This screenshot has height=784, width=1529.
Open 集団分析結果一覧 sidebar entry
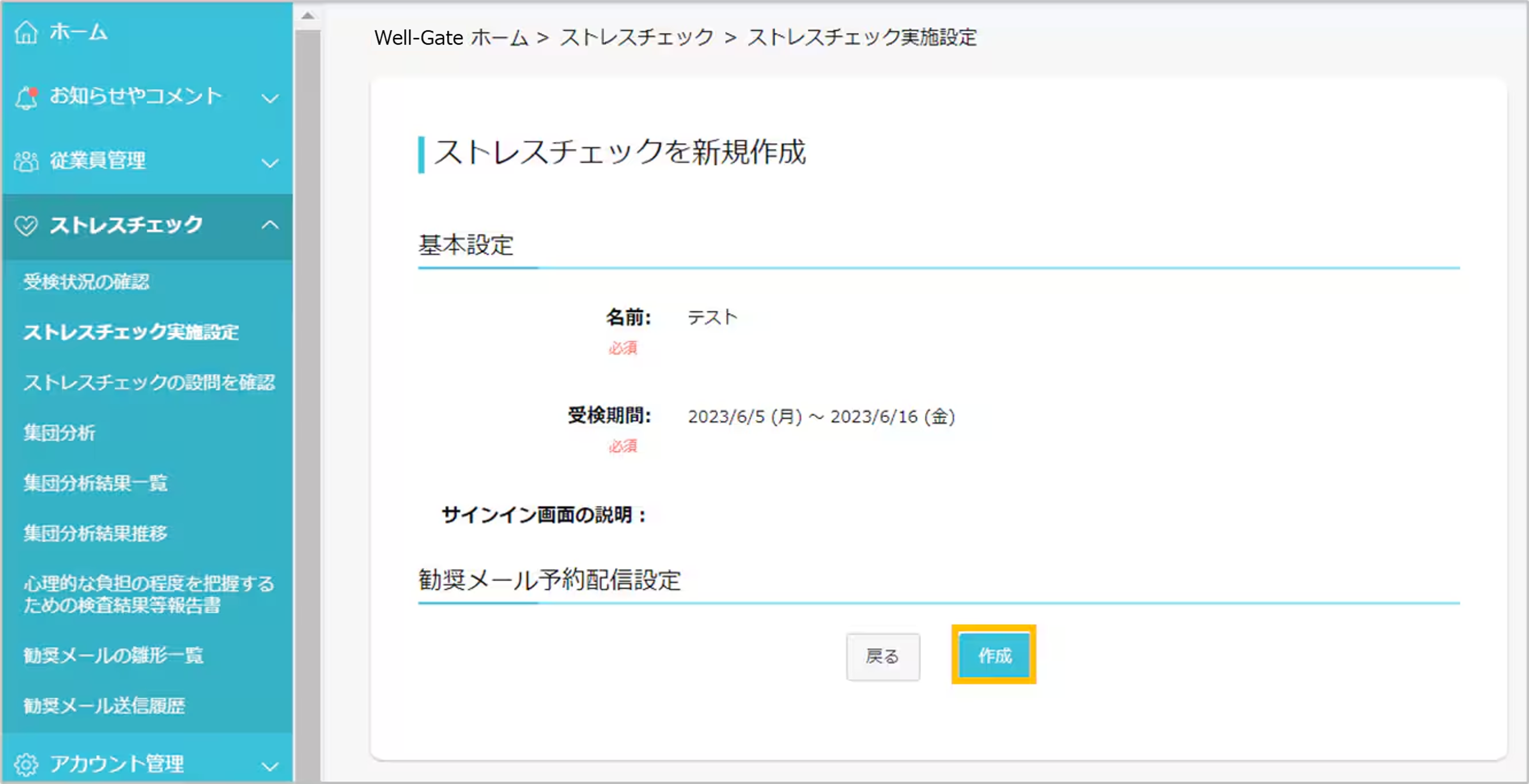click(95, 483)
